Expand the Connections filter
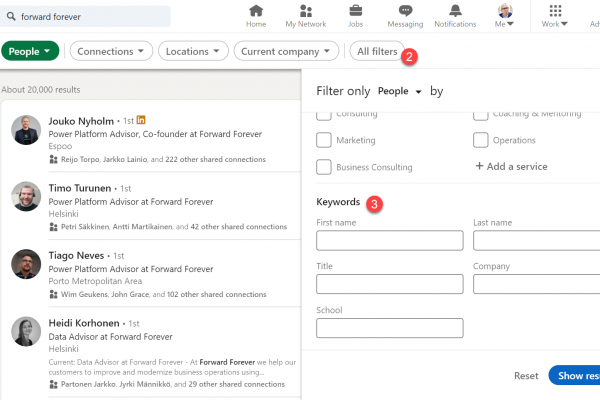Viewport: 600px width, 400px height. [111, 51]
